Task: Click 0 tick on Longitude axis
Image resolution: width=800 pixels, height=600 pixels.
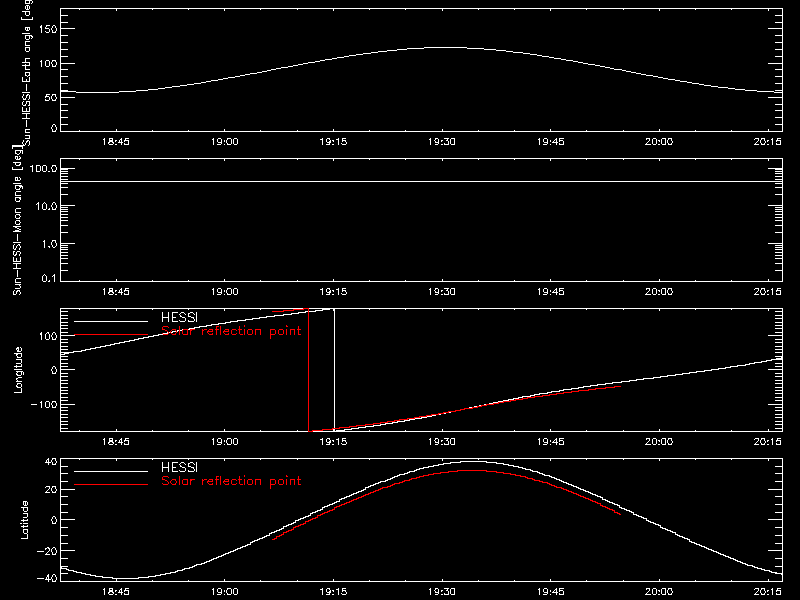Action: pos(54,370)
